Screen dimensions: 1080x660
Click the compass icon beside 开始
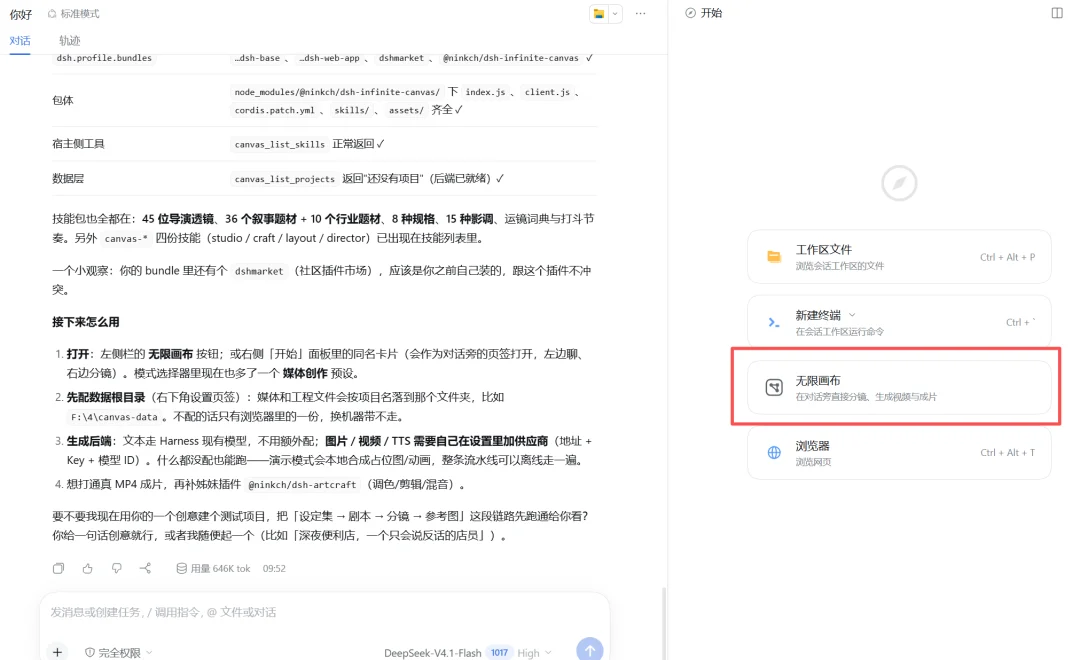(x=690, y=13)
